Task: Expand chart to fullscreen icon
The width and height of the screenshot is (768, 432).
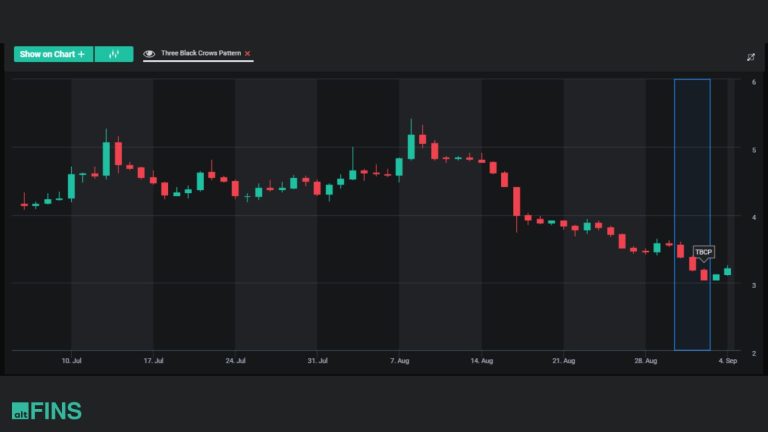Action: click(751, 57)
